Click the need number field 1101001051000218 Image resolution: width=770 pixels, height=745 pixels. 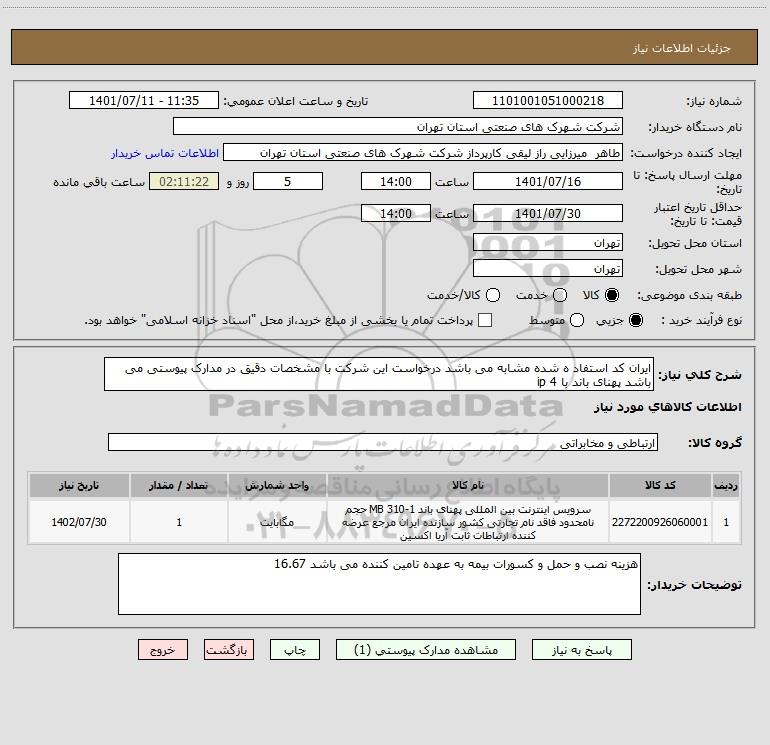(x=548, y=101)
